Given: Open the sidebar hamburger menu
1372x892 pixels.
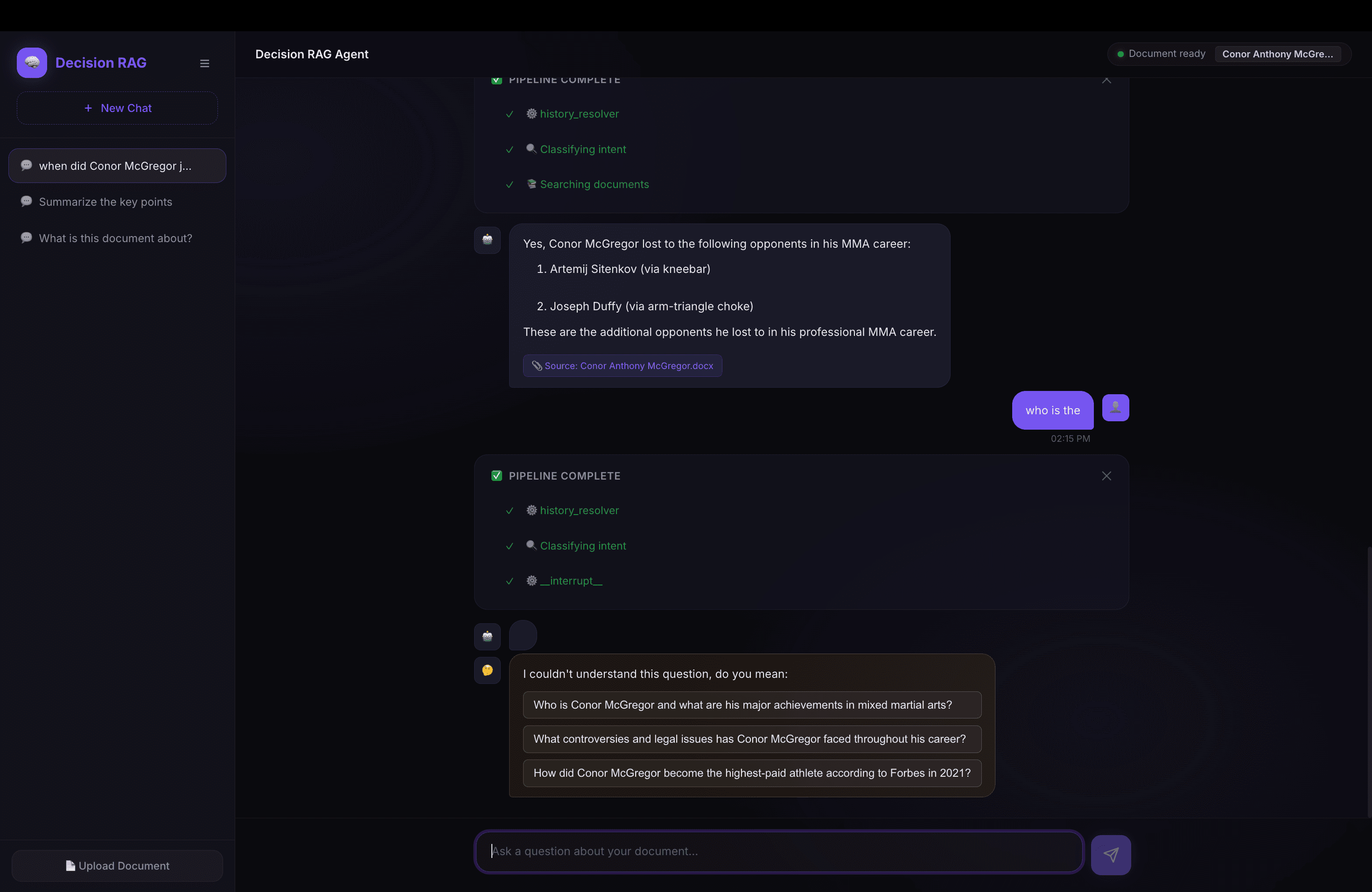Looking at the screenshot, I should click(x=205, y=63).
